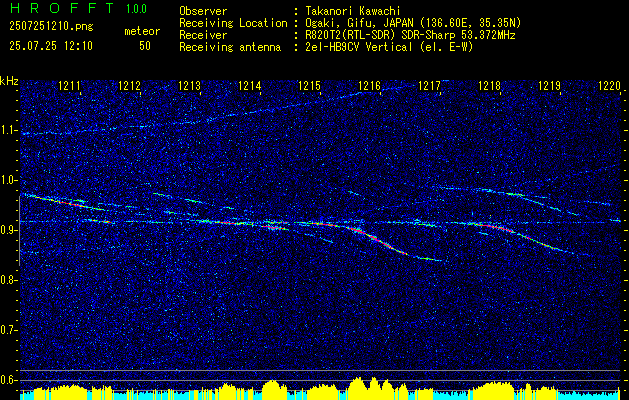The width and height of the screenshot is (629, 400).
Task: Click the 0.6 kHz frequency axis label
Action: 9,380
